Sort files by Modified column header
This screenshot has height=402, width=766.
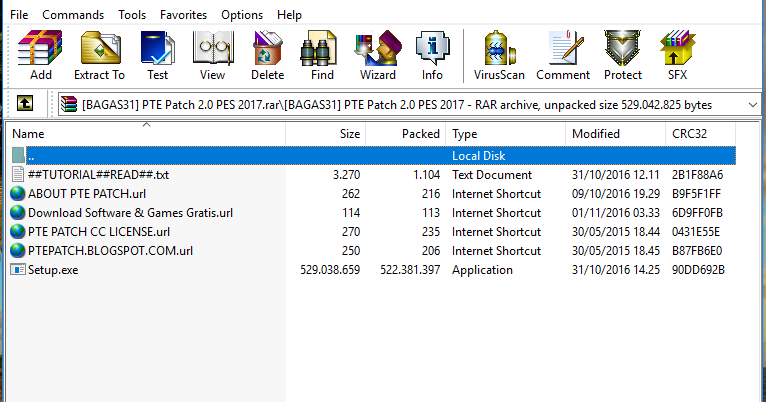click(x=616, y=134)
